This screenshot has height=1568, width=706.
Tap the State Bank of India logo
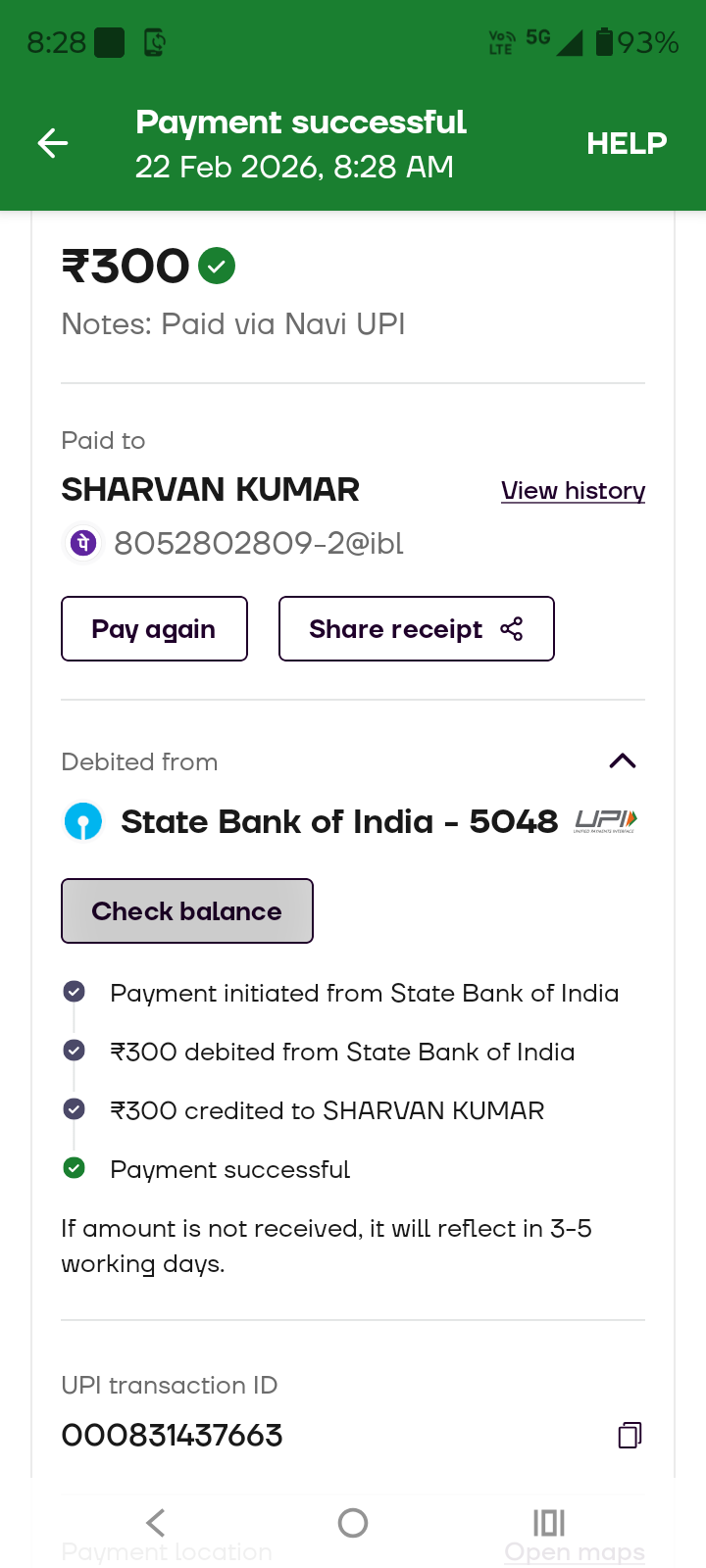tap(83, 821)
